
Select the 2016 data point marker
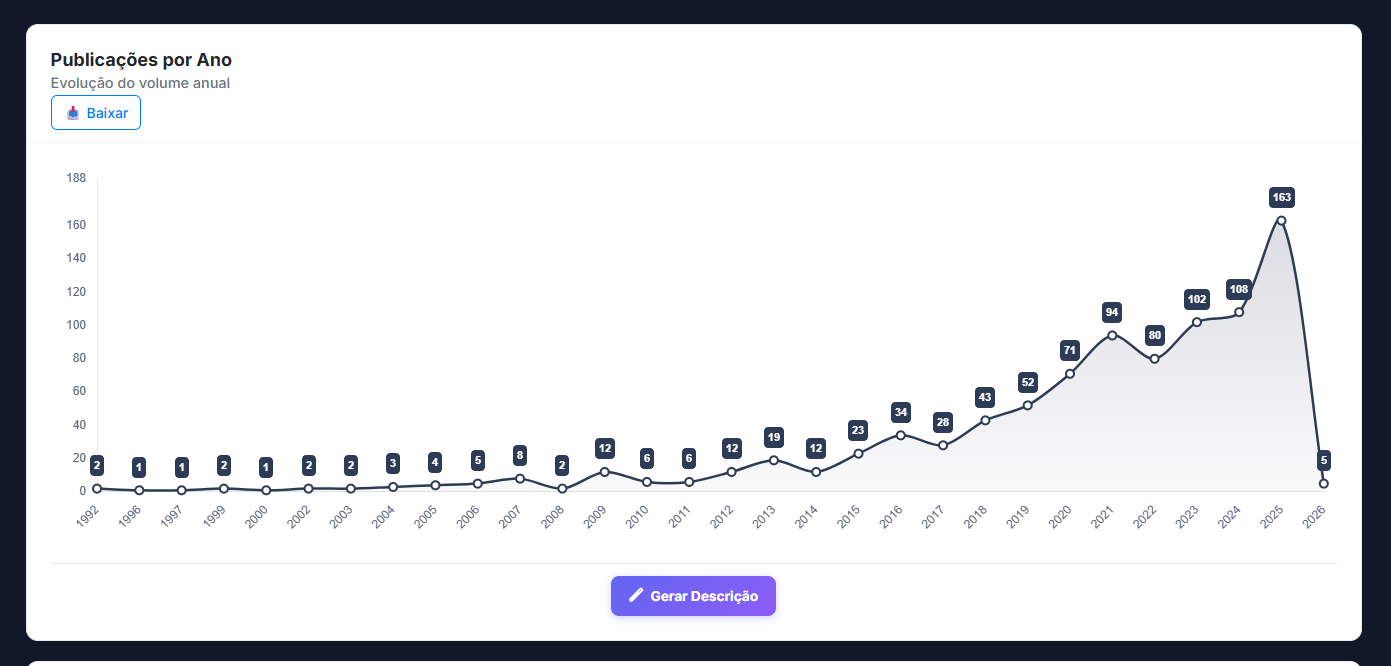pos(901,435)
